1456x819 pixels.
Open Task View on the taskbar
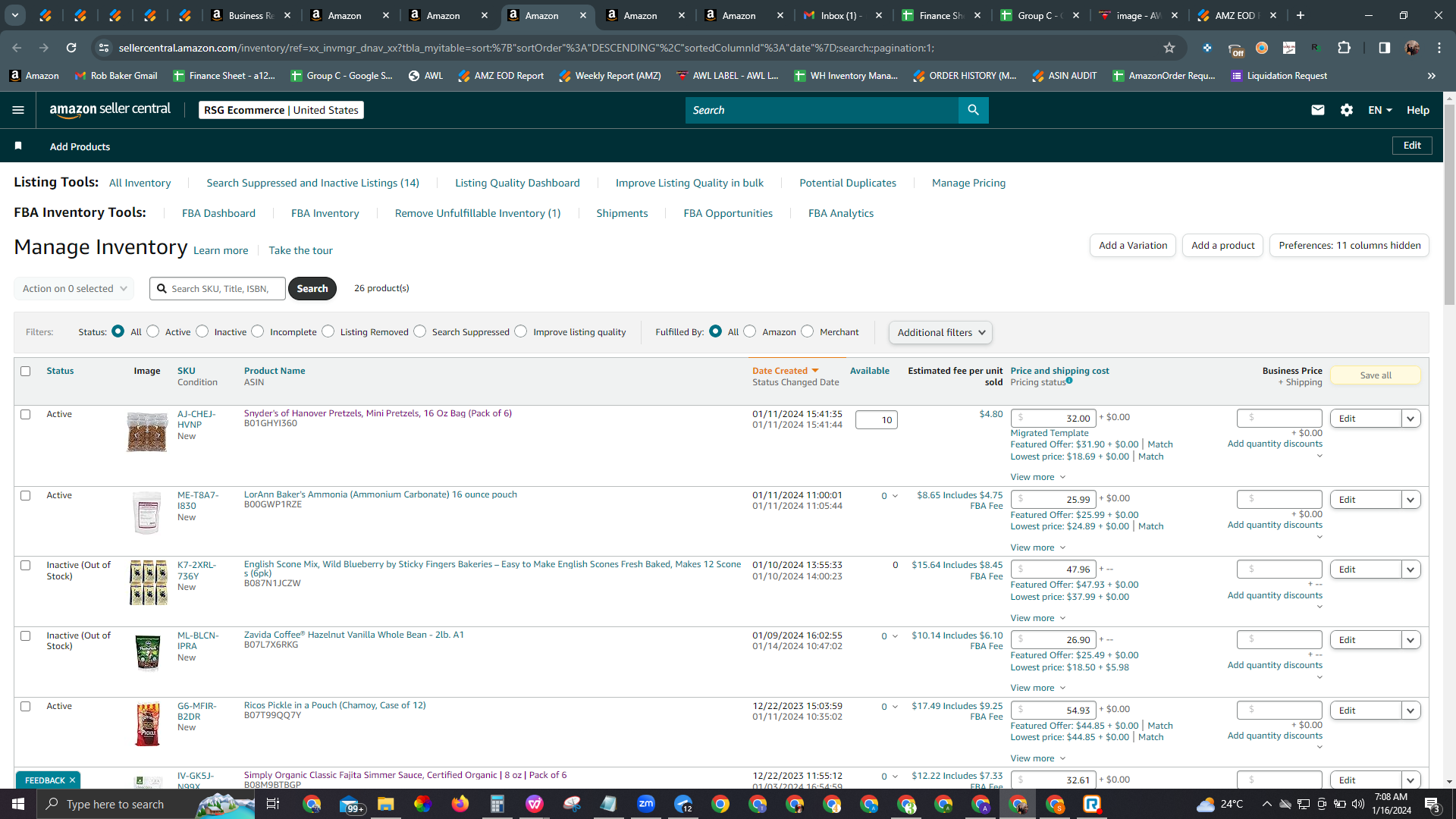[x=273, y=804]
